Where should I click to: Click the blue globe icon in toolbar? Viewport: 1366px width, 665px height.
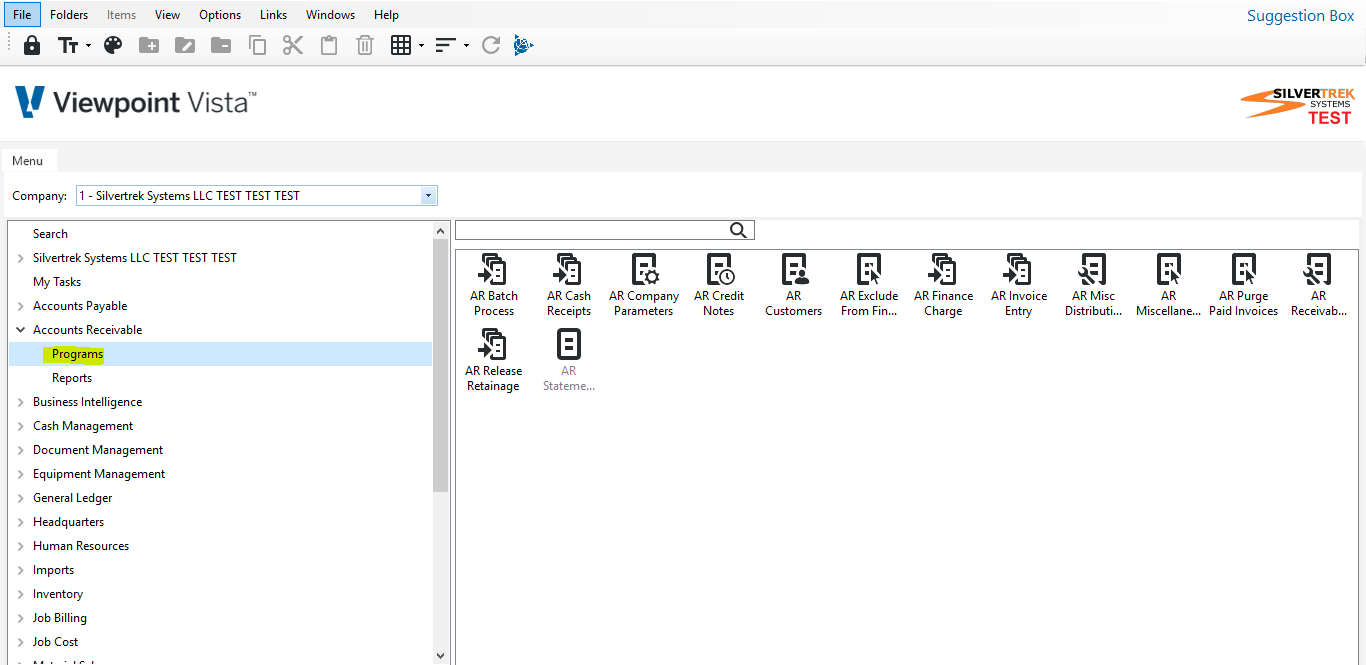[523, 45]
